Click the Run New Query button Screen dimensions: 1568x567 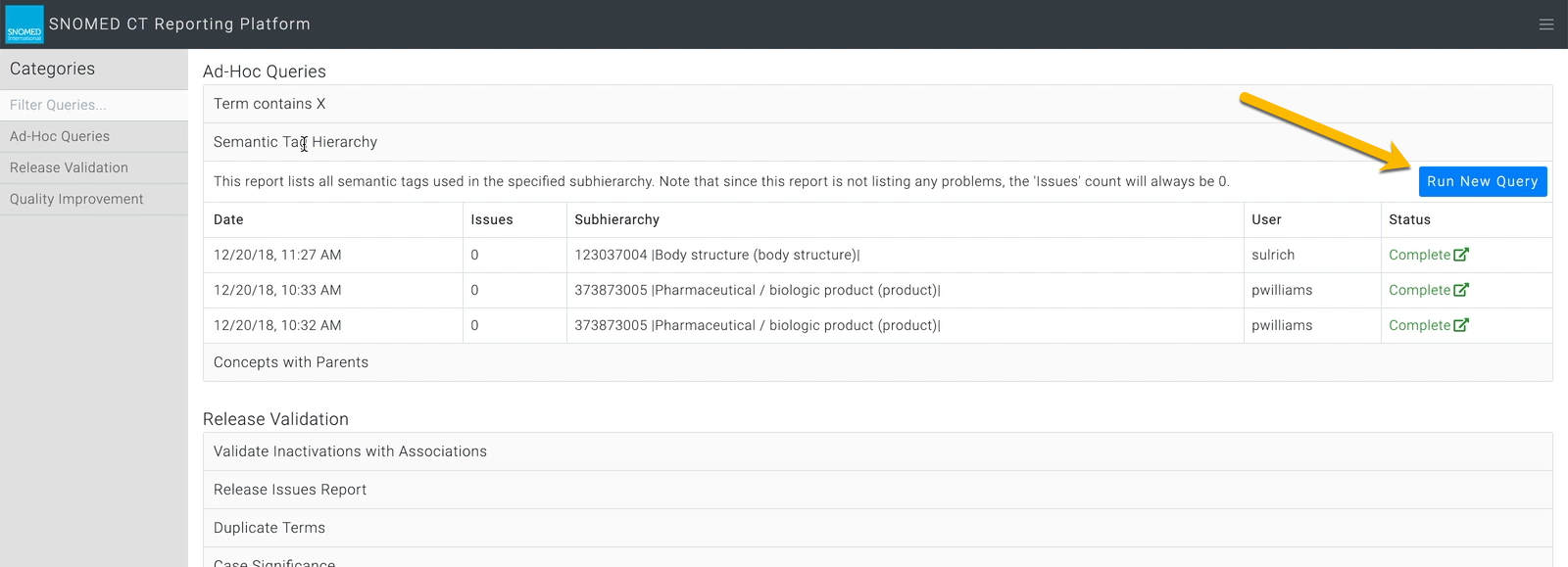tap(1483, 181)
